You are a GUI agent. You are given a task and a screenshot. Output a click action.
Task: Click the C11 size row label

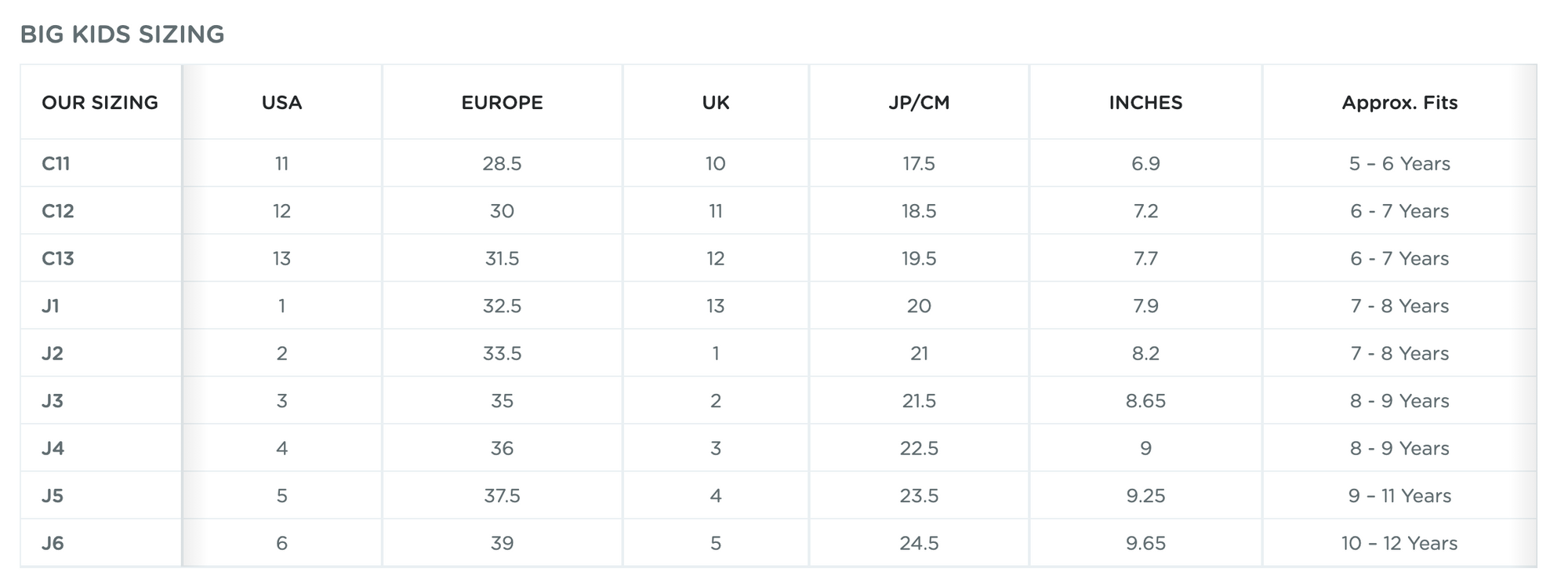point(56,164)
